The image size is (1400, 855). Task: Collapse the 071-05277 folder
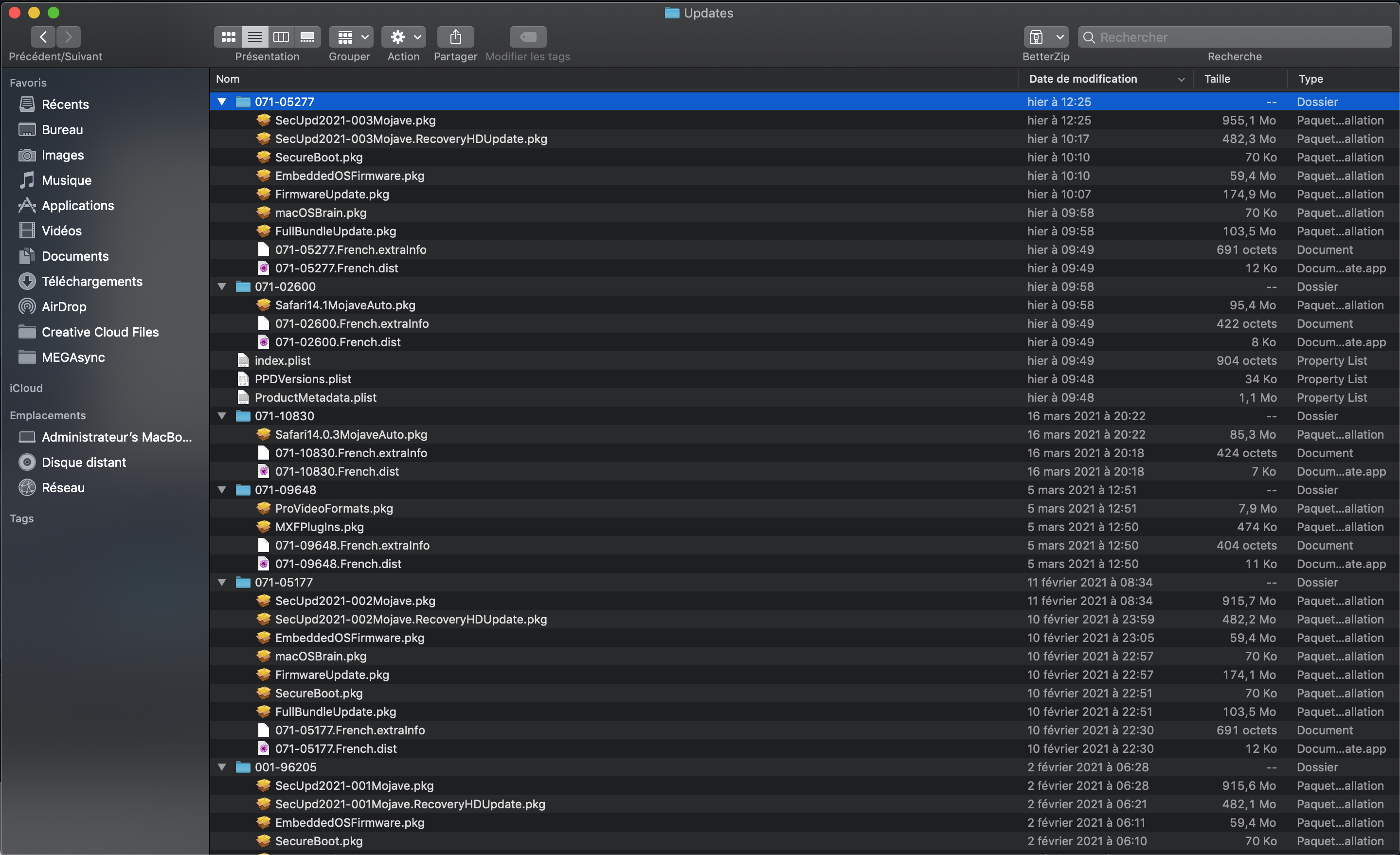tap(222, 102)
